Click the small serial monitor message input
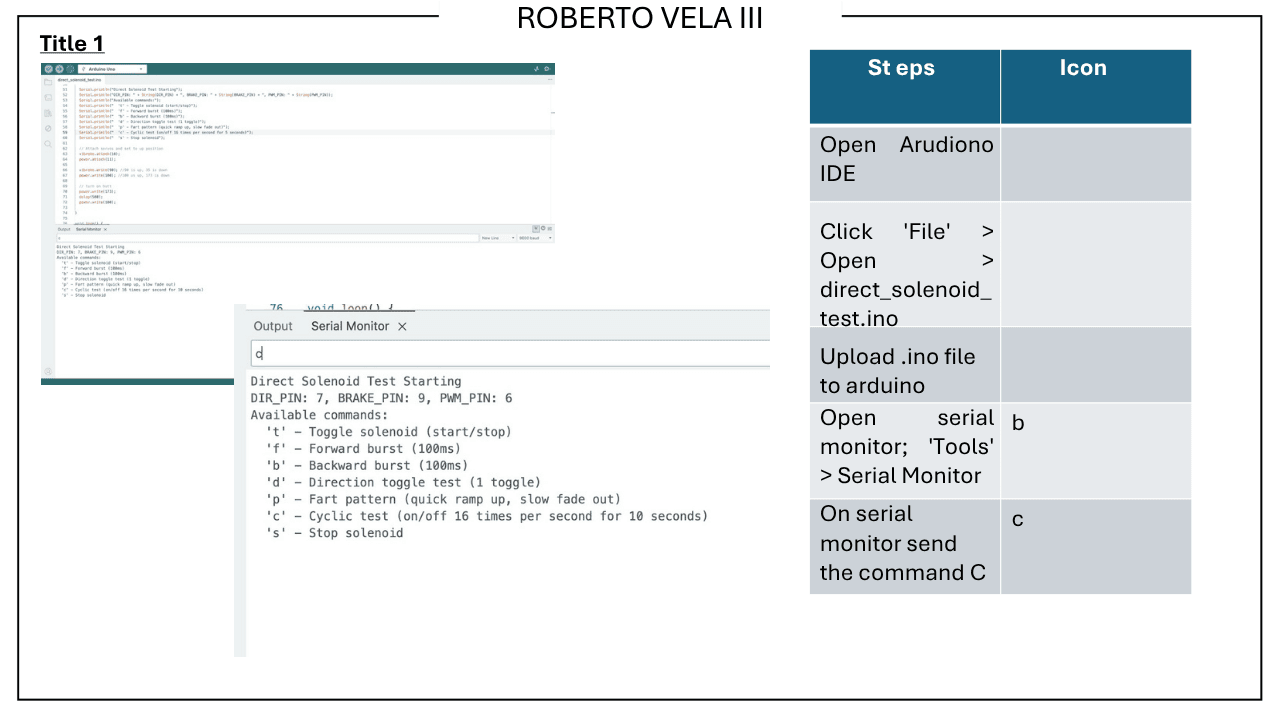This screenshot has width=1280, height=720. (x=267, y=238)
